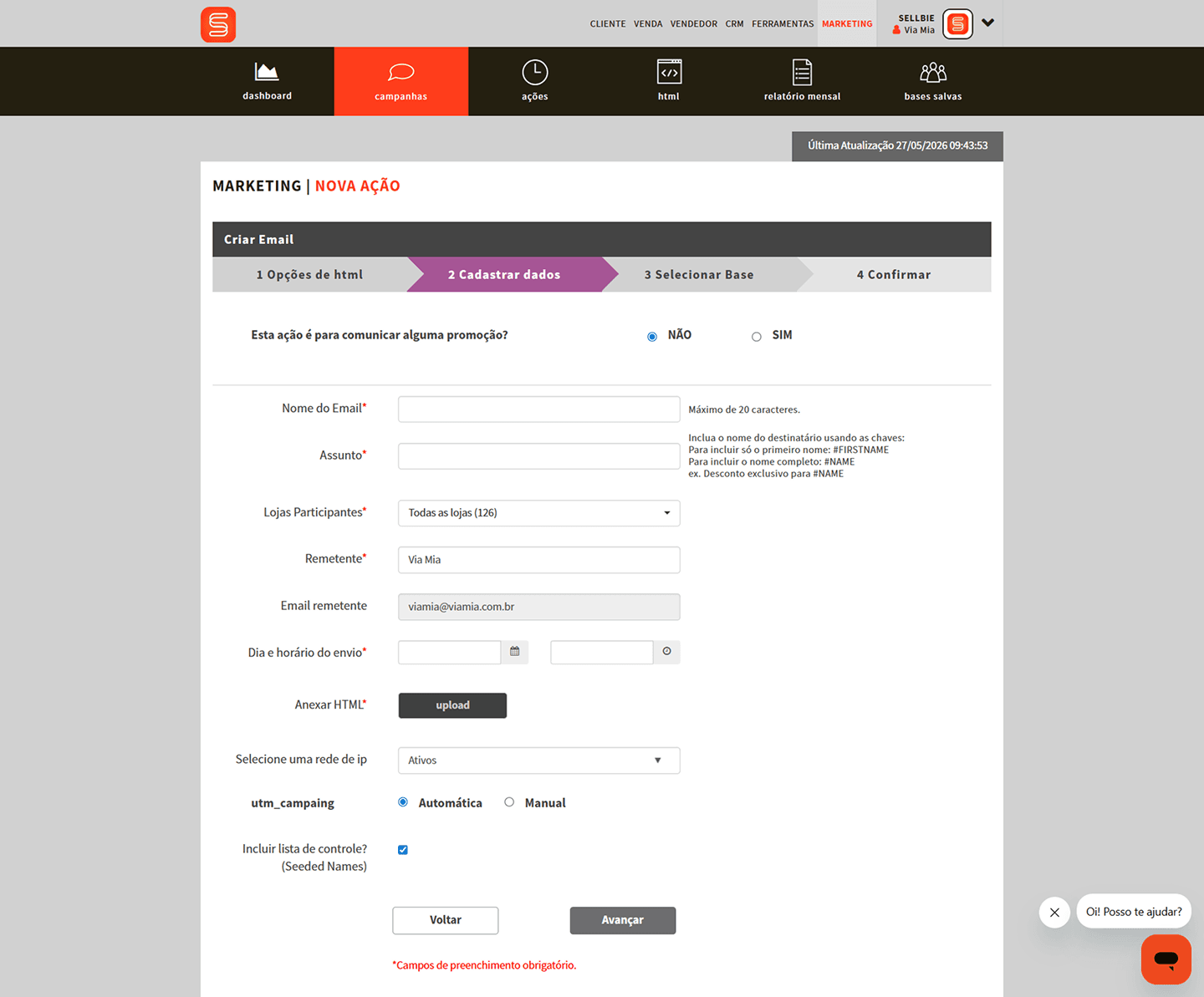Open the chat support widget
1204x997 pixels.
[x=1166, y=959]
